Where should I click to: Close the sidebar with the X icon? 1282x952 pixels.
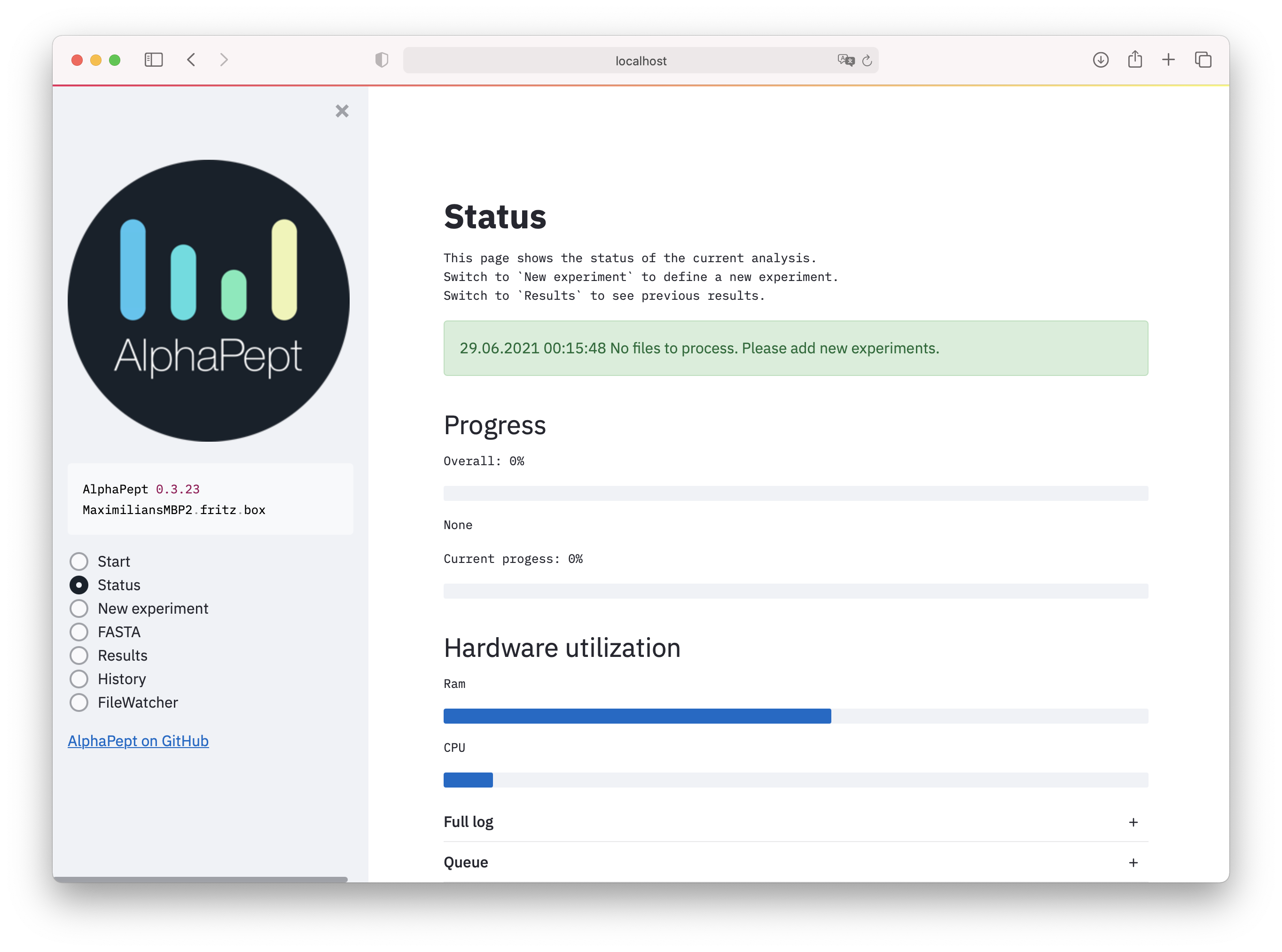coord(342,110)
